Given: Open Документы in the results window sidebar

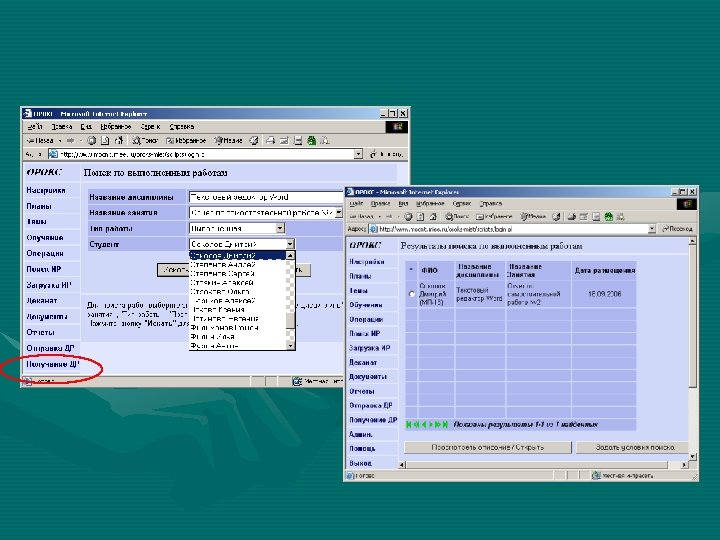Looking at the screenshot, I should point(368,377).
